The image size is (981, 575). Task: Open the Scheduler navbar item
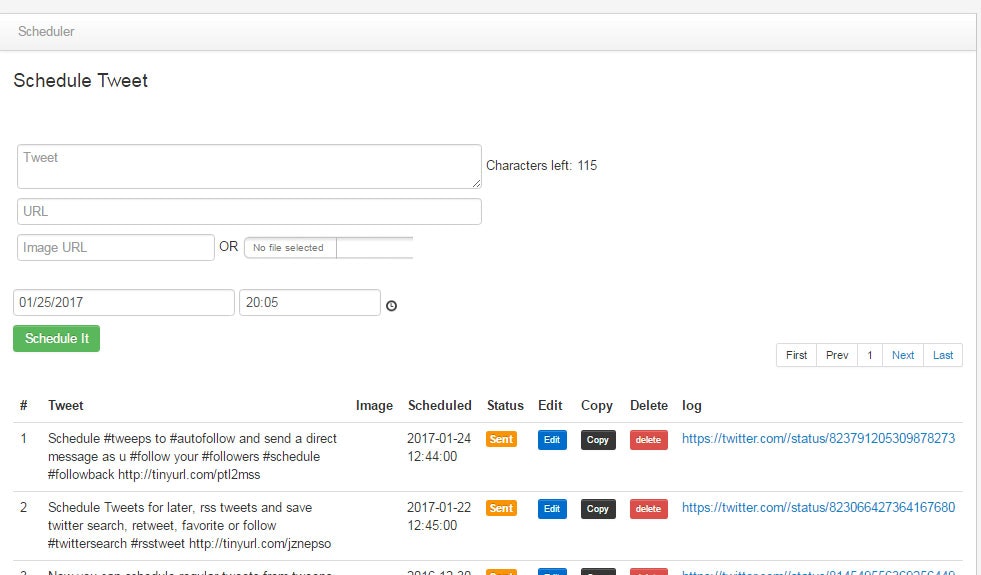46,31
